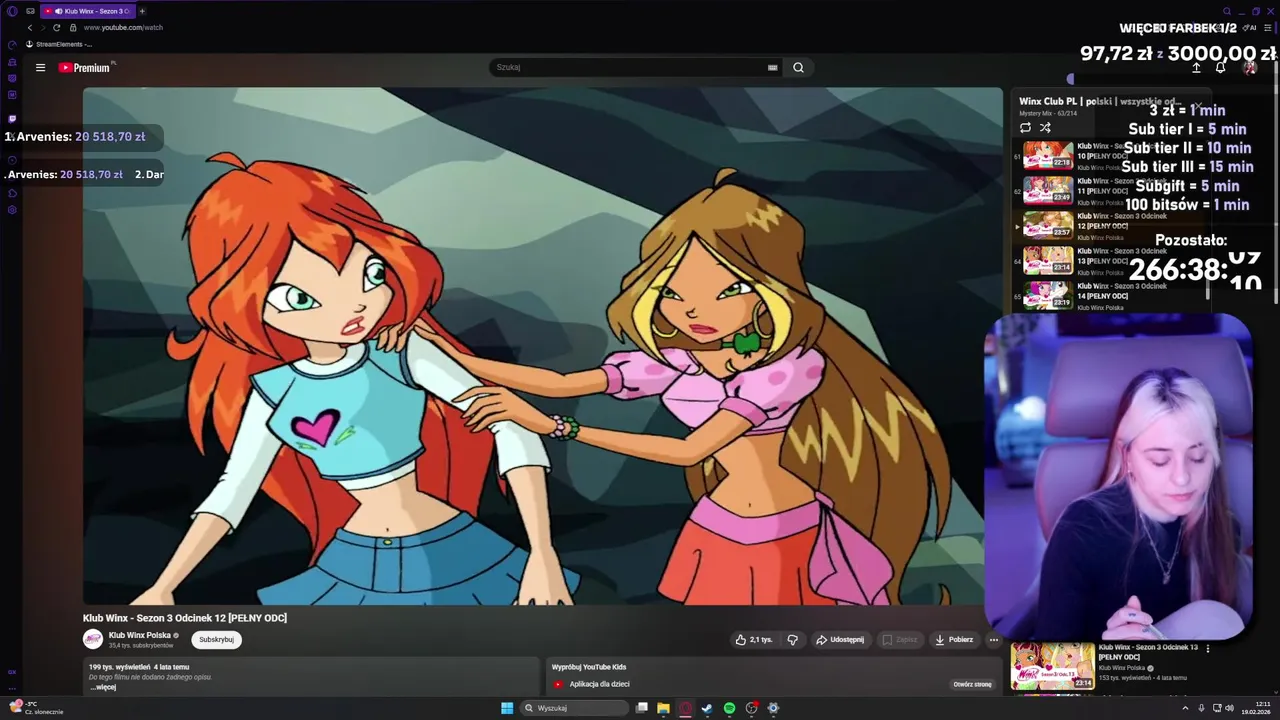Go back using the browser back arrow
Screen dimensions: 1280x720
click(x=30, y=27)
